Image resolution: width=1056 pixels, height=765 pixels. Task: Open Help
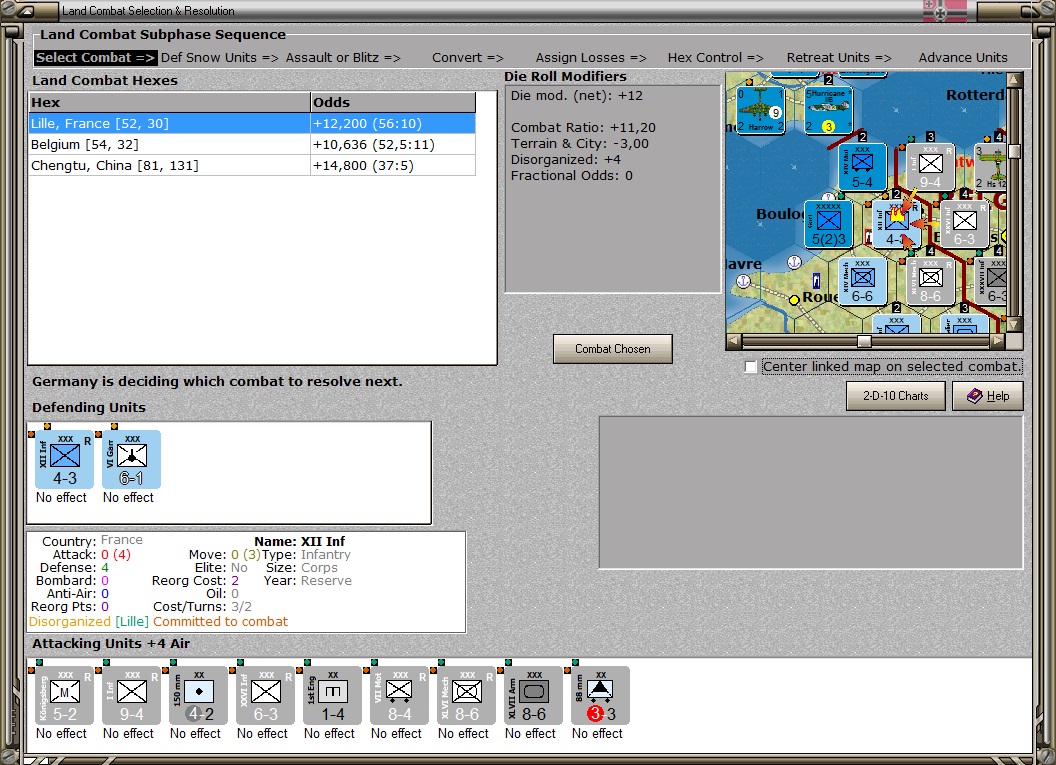(988, 396)
